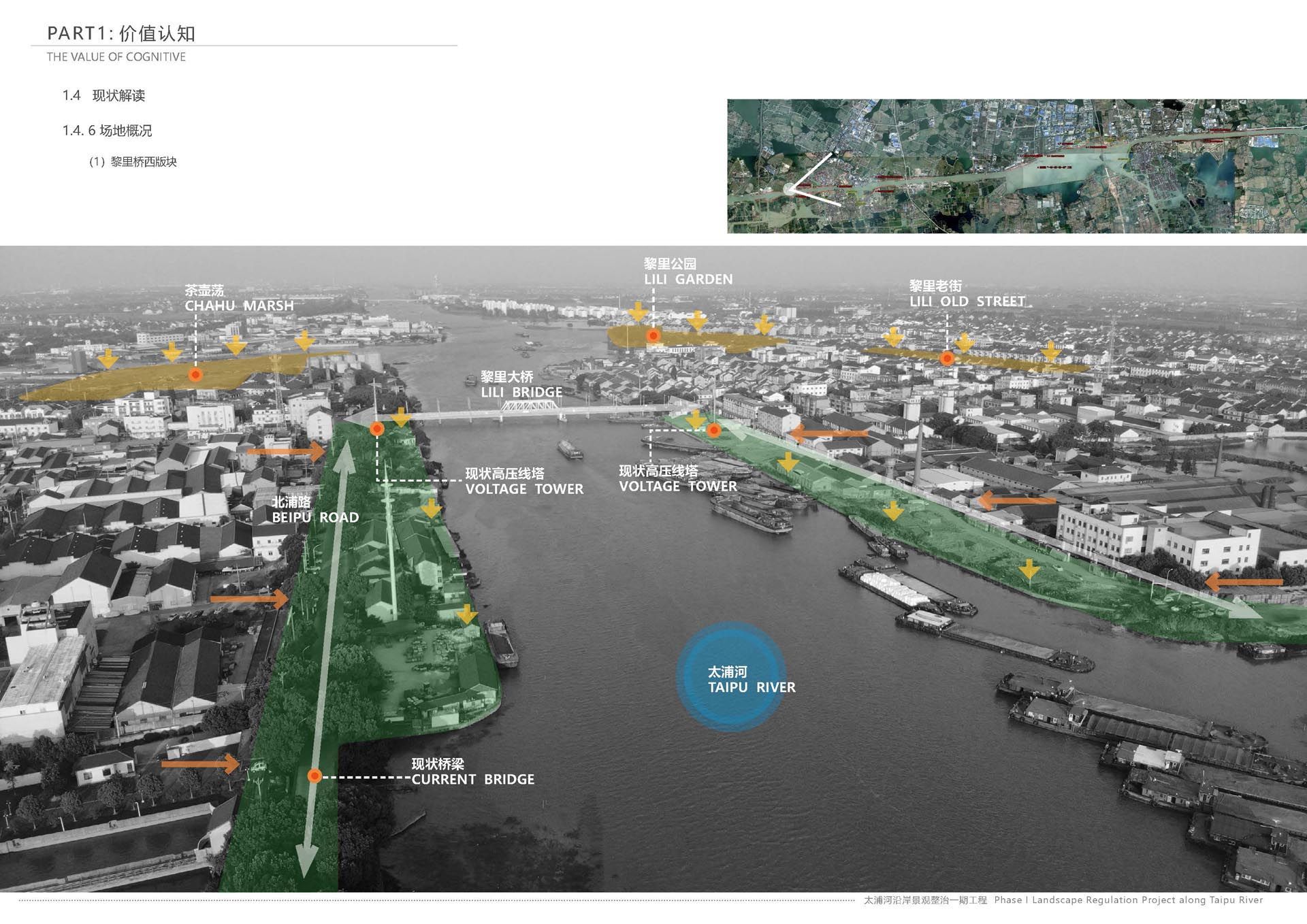
Task: Click the satellite overview map thumbnail
Action: [x=1016, y=166]
